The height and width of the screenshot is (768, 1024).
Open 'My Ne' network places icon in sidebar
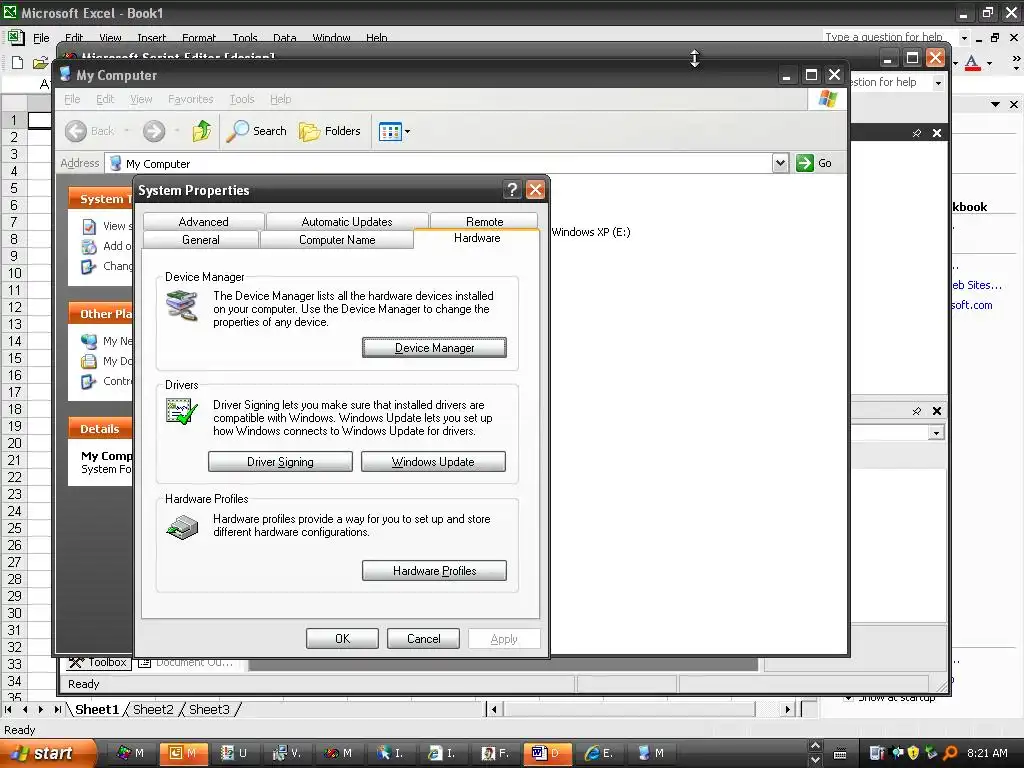click(89, 341)
